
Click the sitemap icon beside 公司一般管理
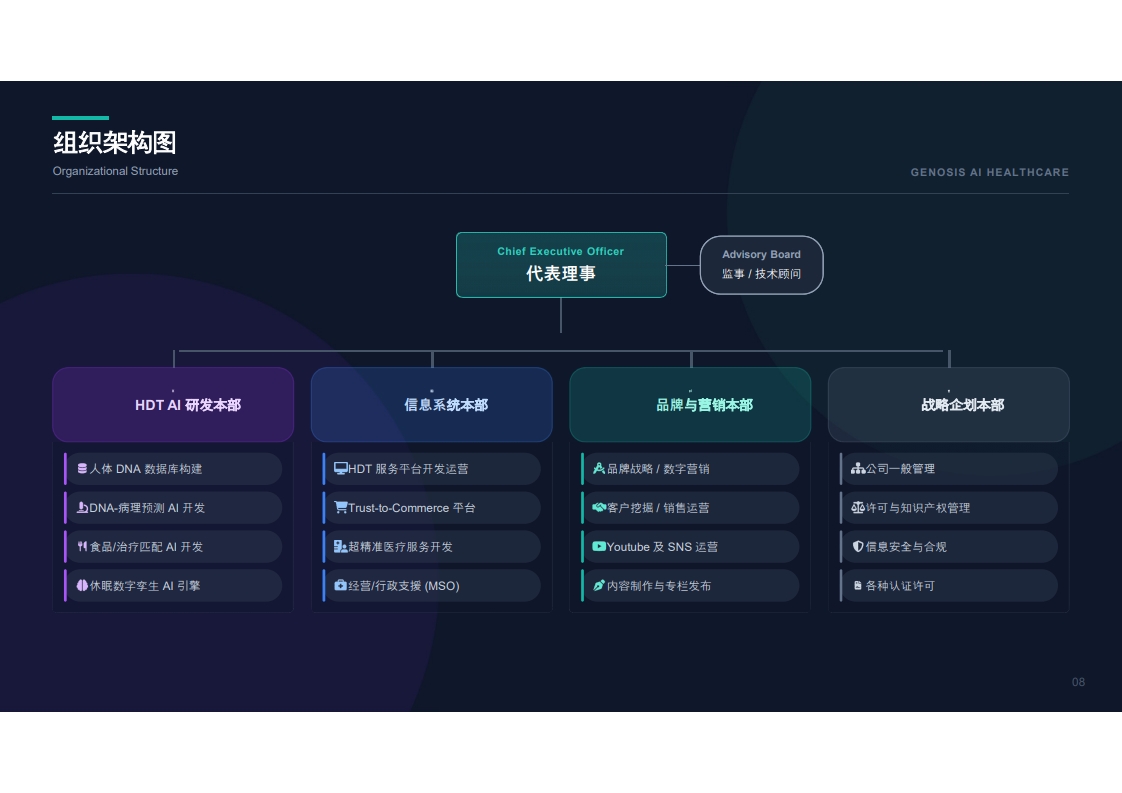pos(858,469)
